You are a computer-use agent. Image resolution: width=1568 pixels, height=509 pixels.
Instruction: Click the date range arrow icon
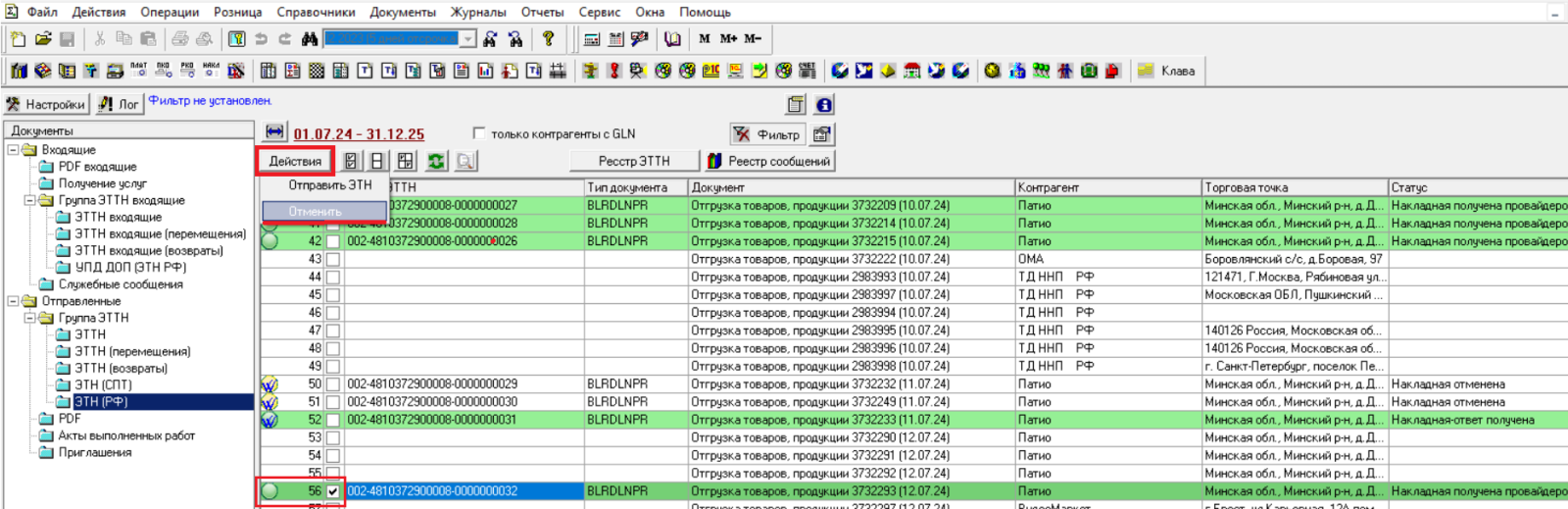click(x=274, y=133)
